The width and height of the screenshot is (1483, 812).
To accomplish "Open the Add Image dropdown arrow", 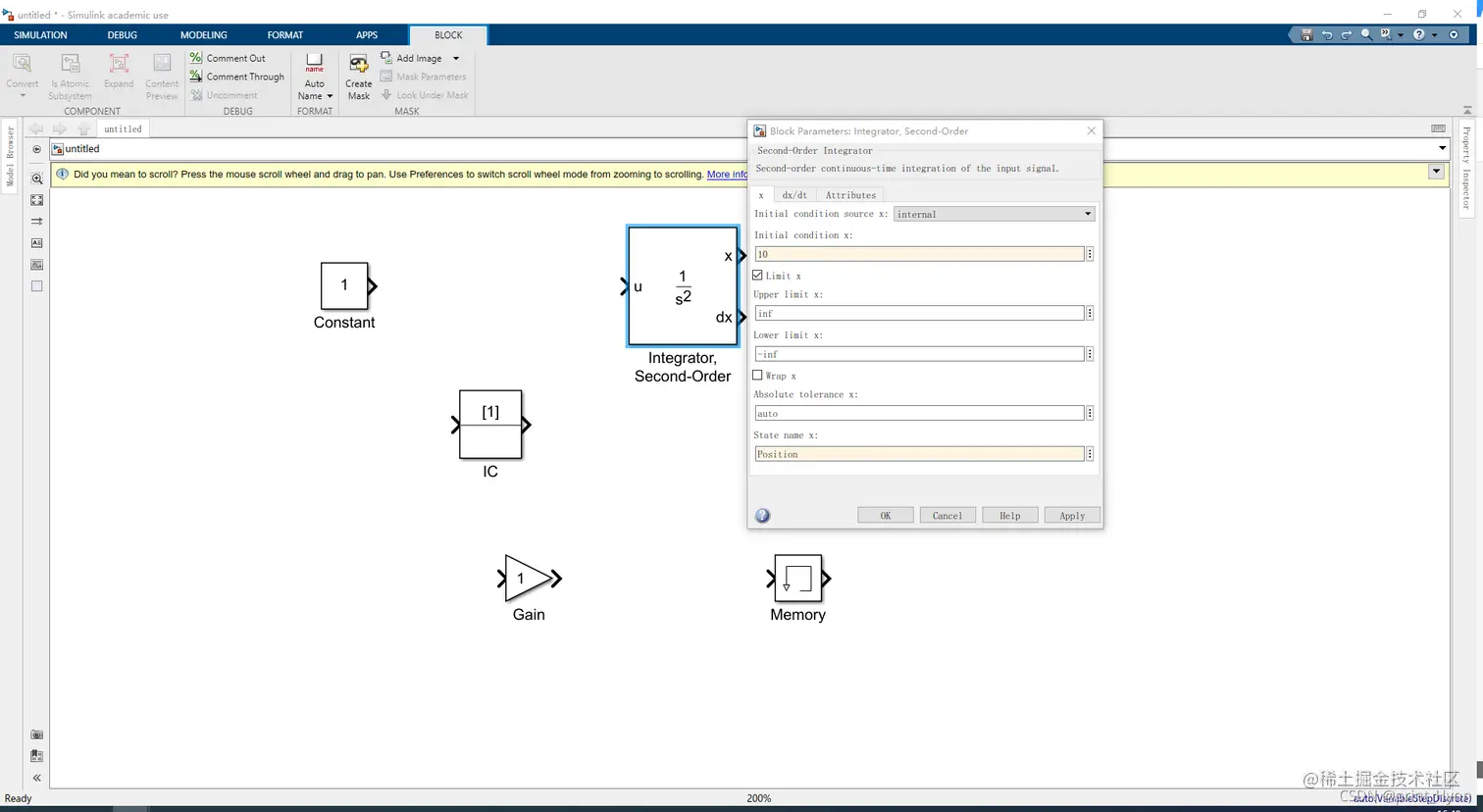I will pyautogui.click(x=456, y=59).
